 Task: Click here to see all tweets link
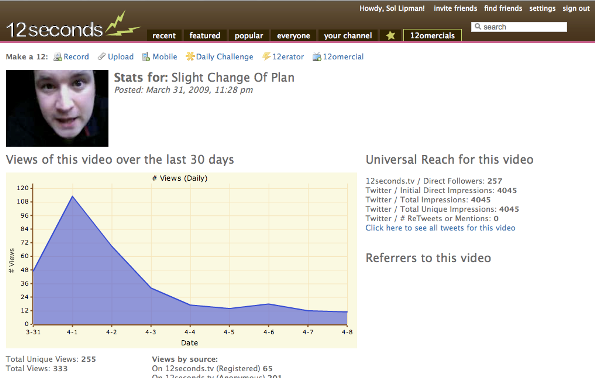[440, 228]
